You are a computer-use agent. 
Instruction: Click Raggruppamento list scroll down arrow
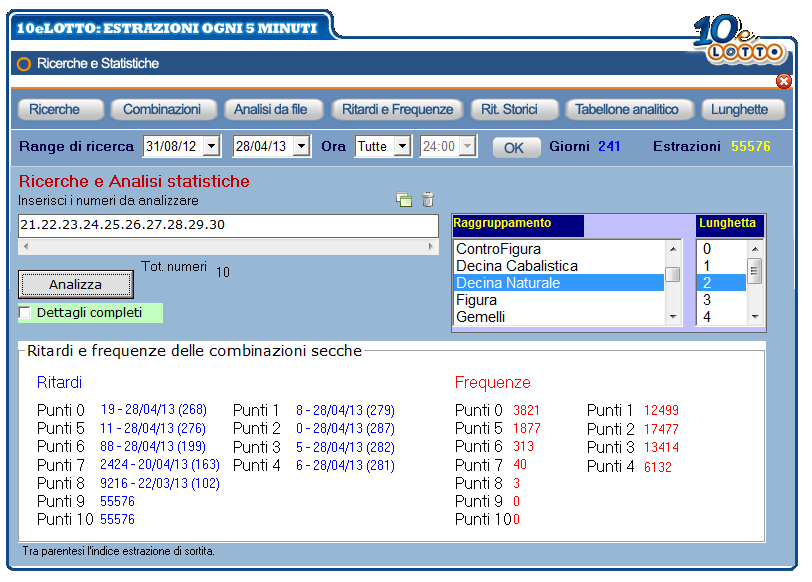click(673, 317)
